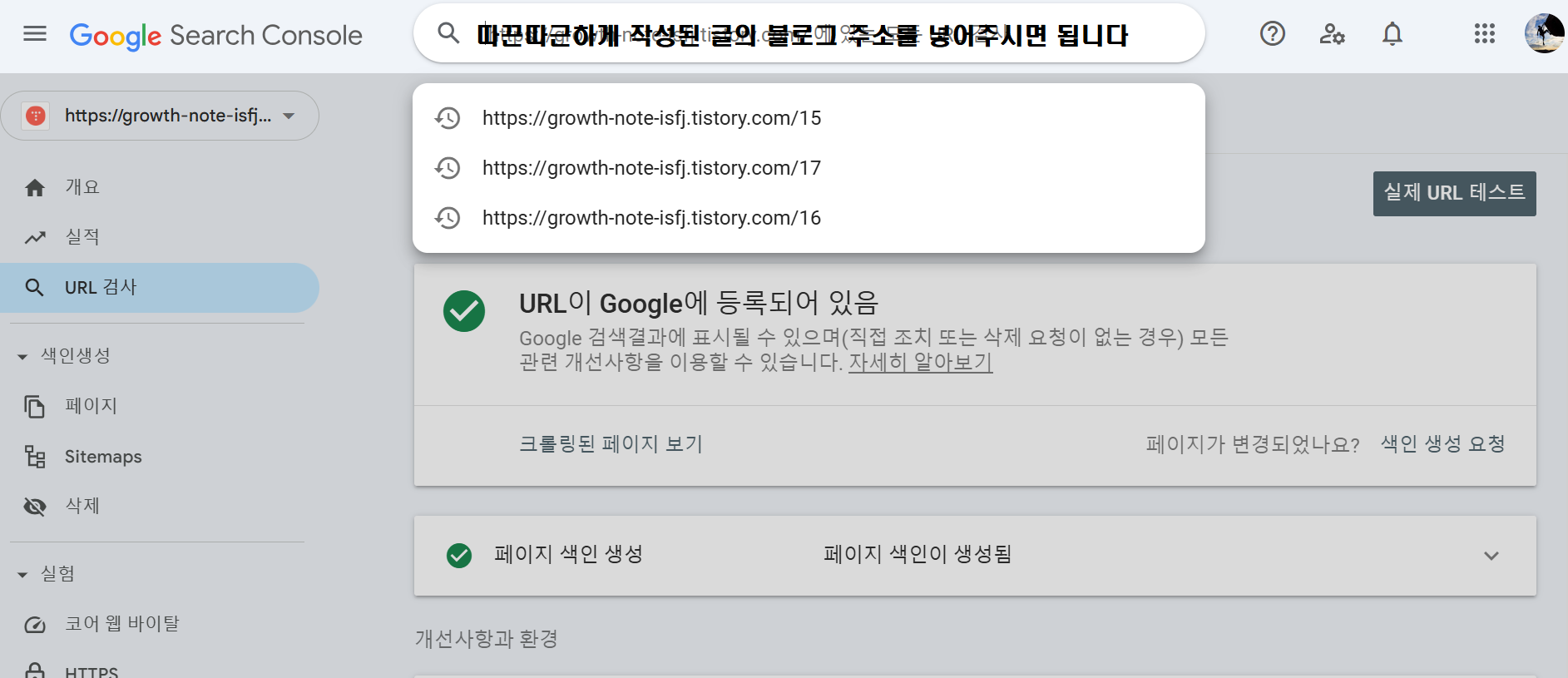Open 실적 performance report
Viewport: 1568px width, 678px height.
[160, 237]
